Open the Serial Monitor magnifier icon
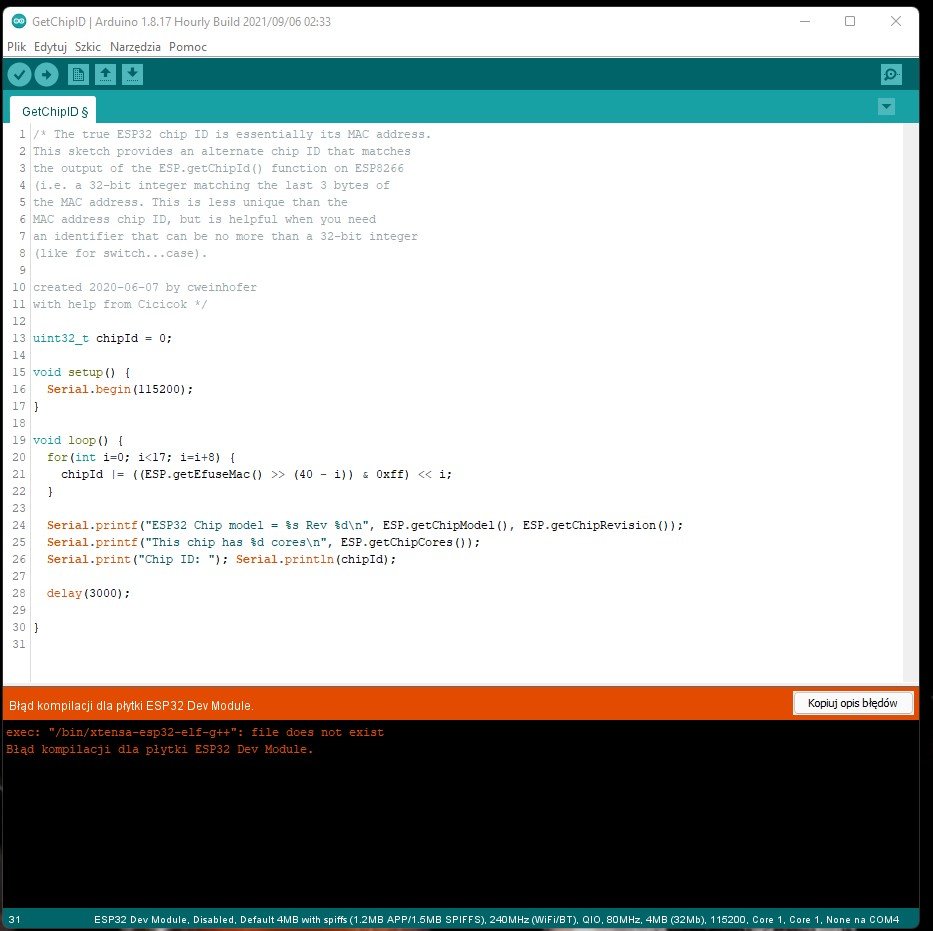933x931 pixels. click(891, 75)
